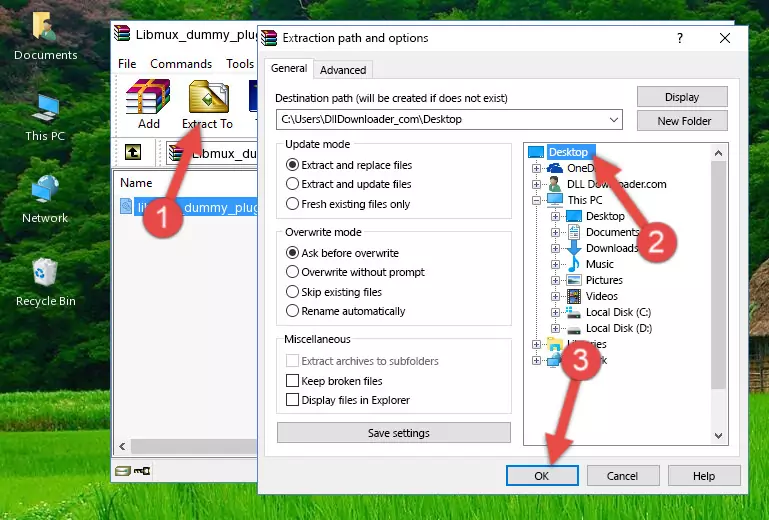Viewport: 769px width, 520px height.
Task: Open the File menu in WinRAR
Action: 127,64
